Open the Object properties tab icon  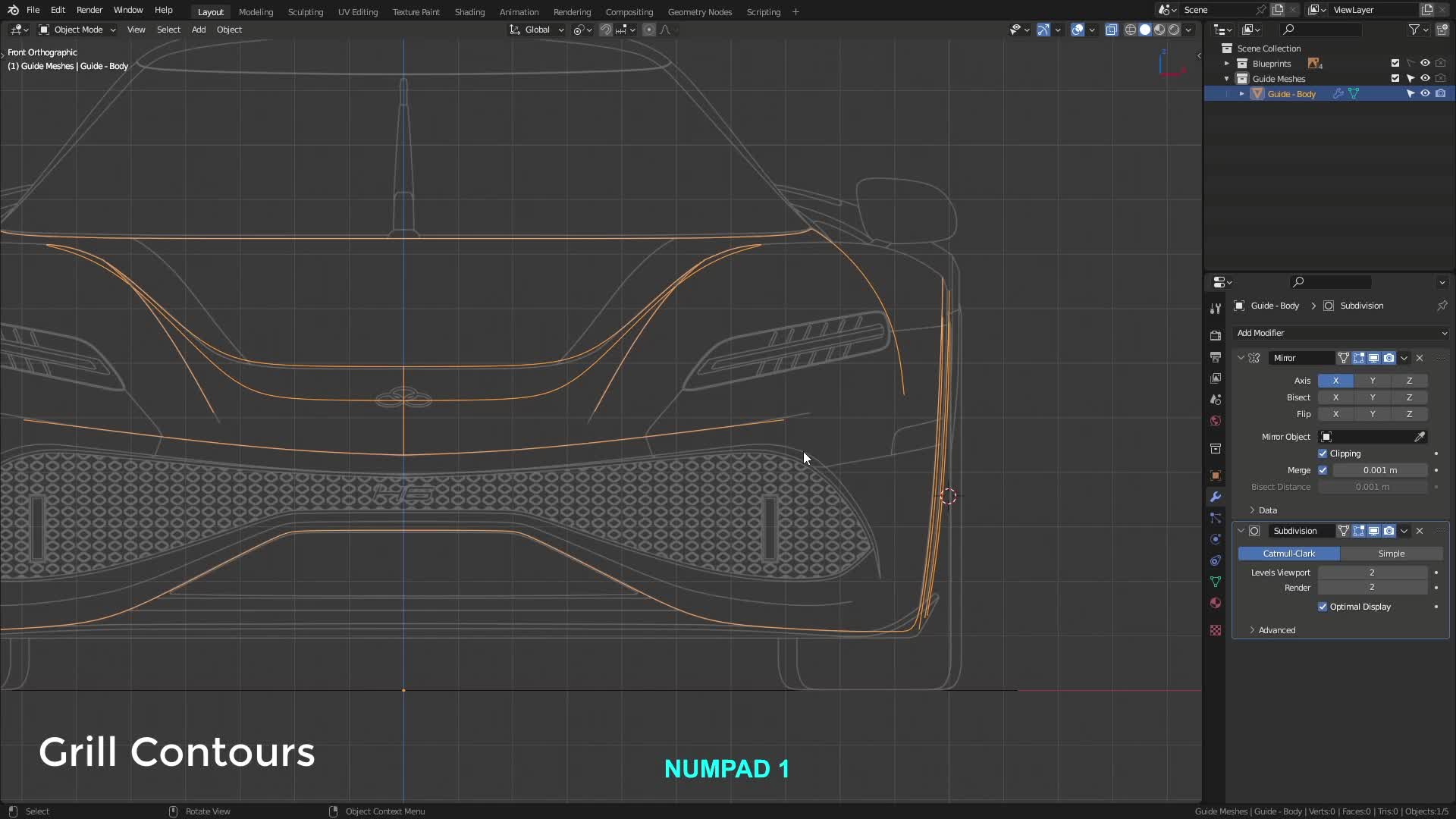pyautogui.click(x=1216, y=475)
